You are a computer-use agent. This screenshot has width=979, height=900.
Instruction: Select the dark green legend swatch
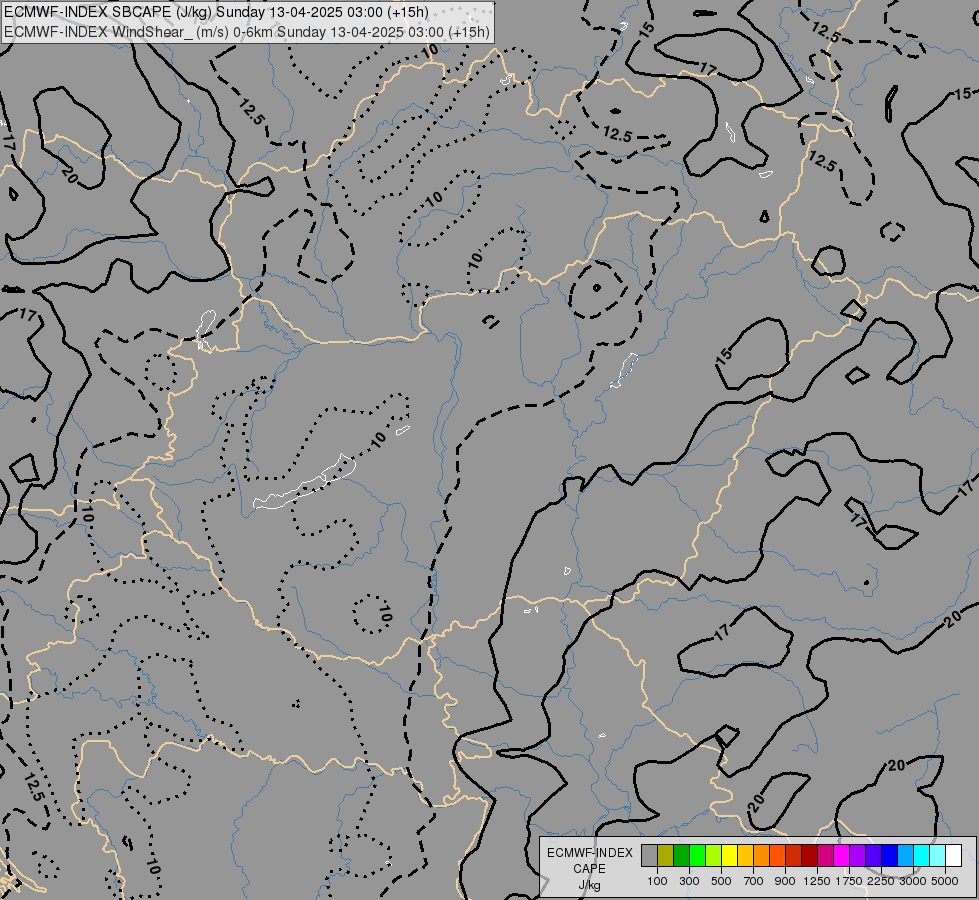[x=682, y=855]
